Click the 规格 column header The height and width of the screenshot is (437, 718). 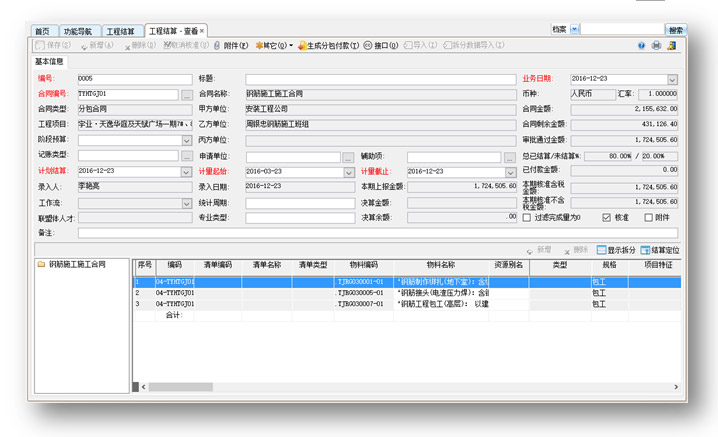point(609,265)
